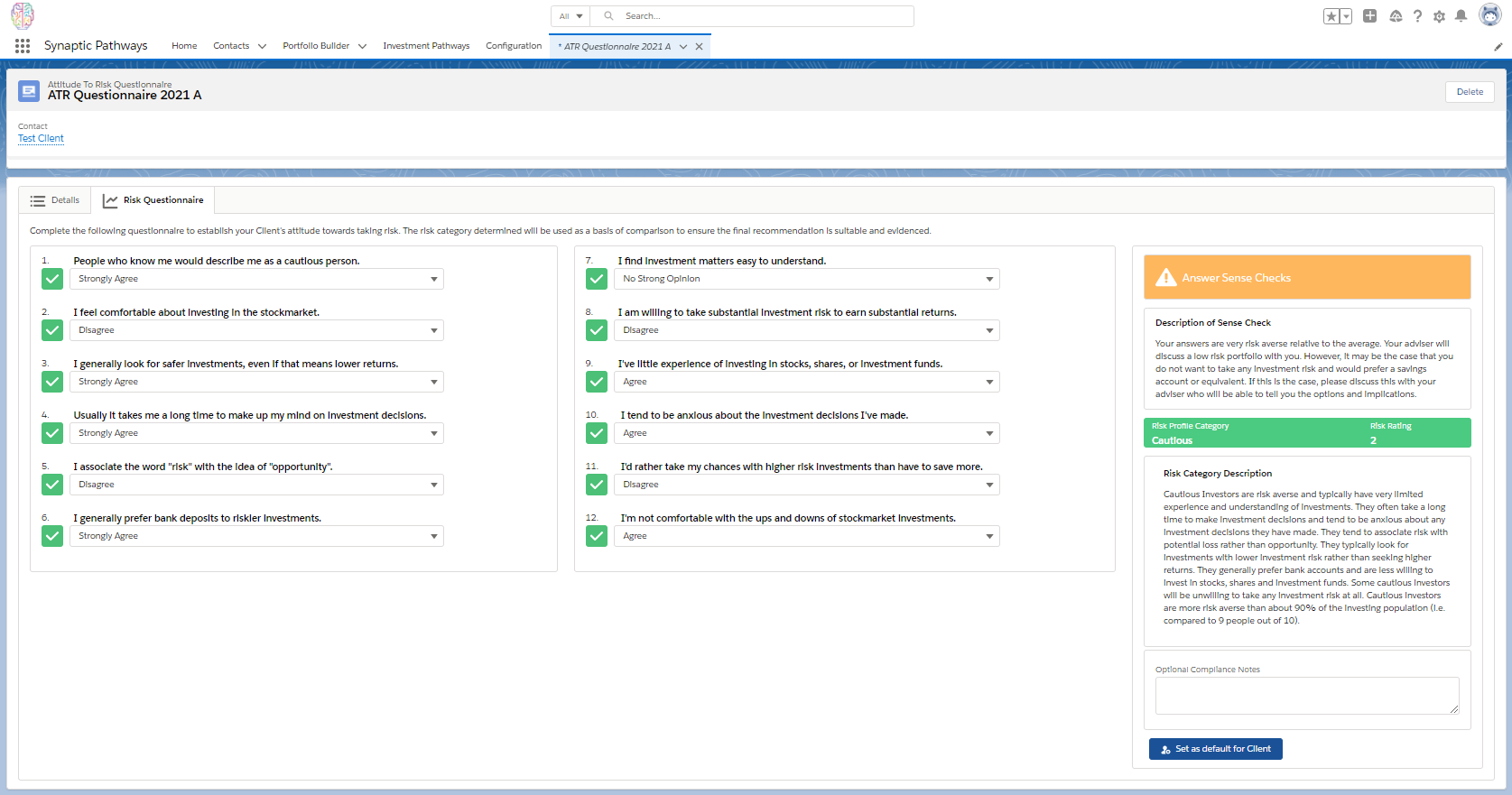Click the green check for question 3
Screen dimensions: 1512x795
click(52, 382)
